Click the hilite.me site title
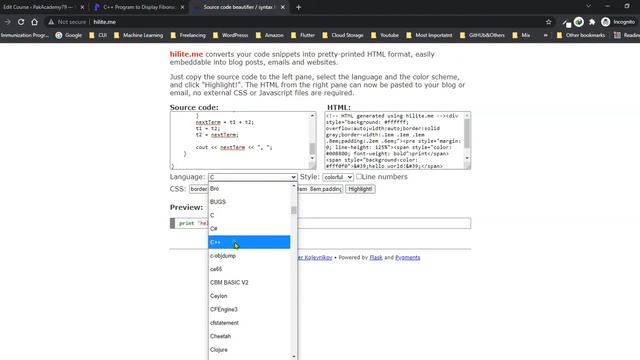 click(186, 54)
